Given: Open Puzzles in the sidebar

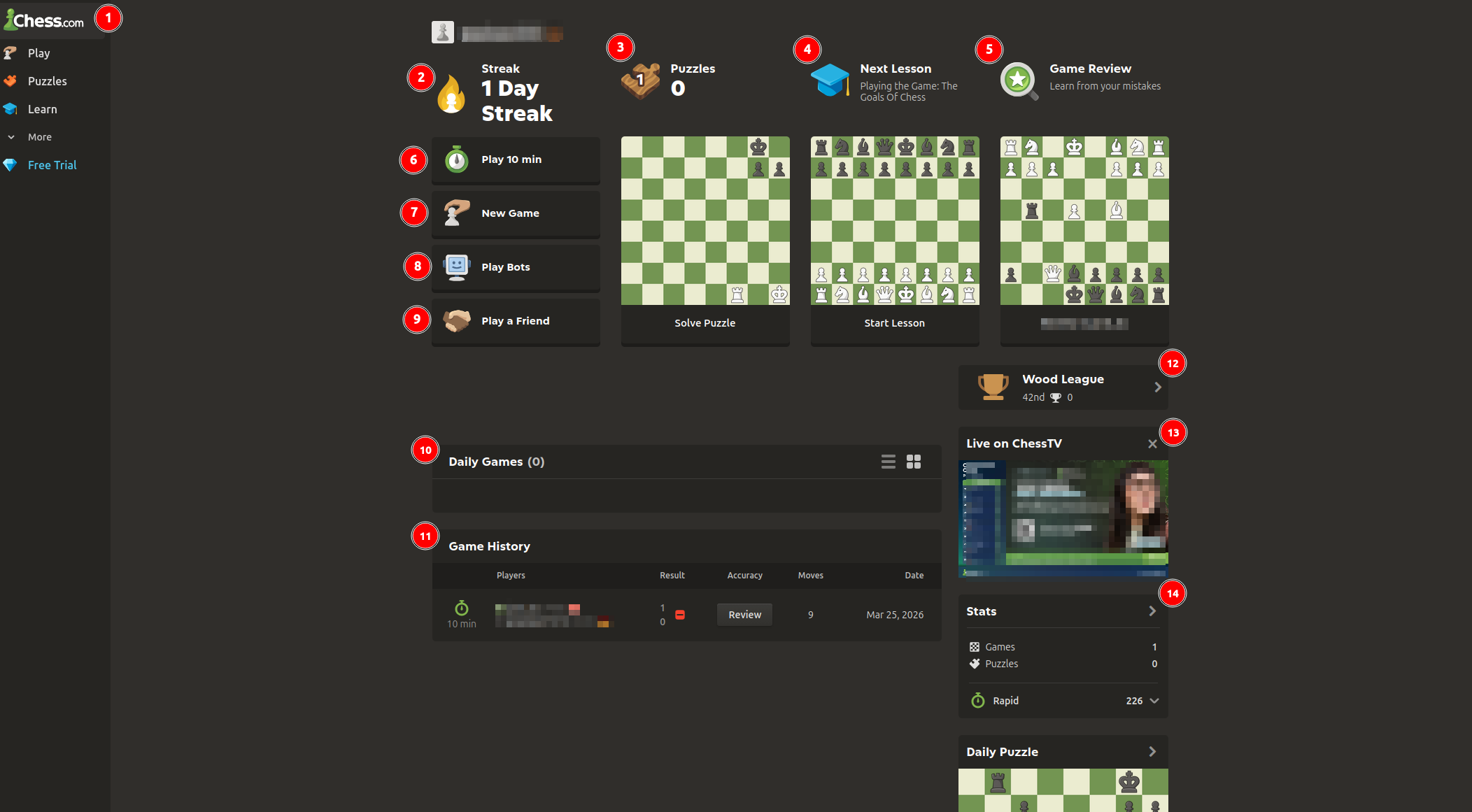Looking at the screenshot, I should point(47,81).
